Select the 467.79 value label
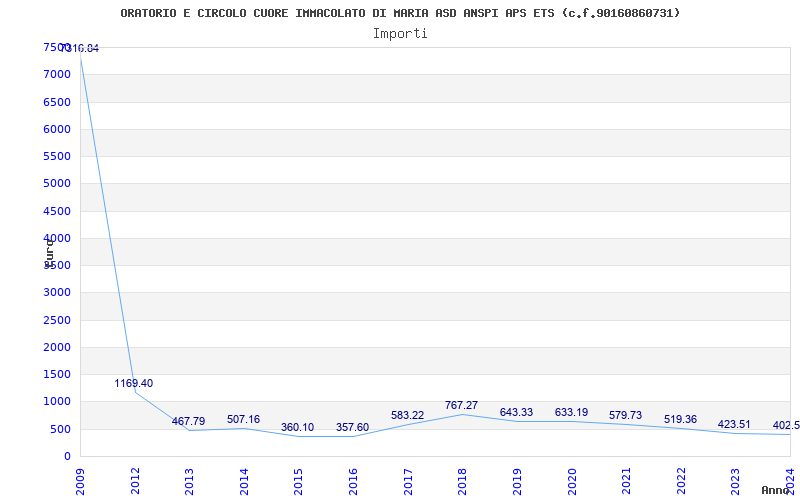 tap(188, 421)
